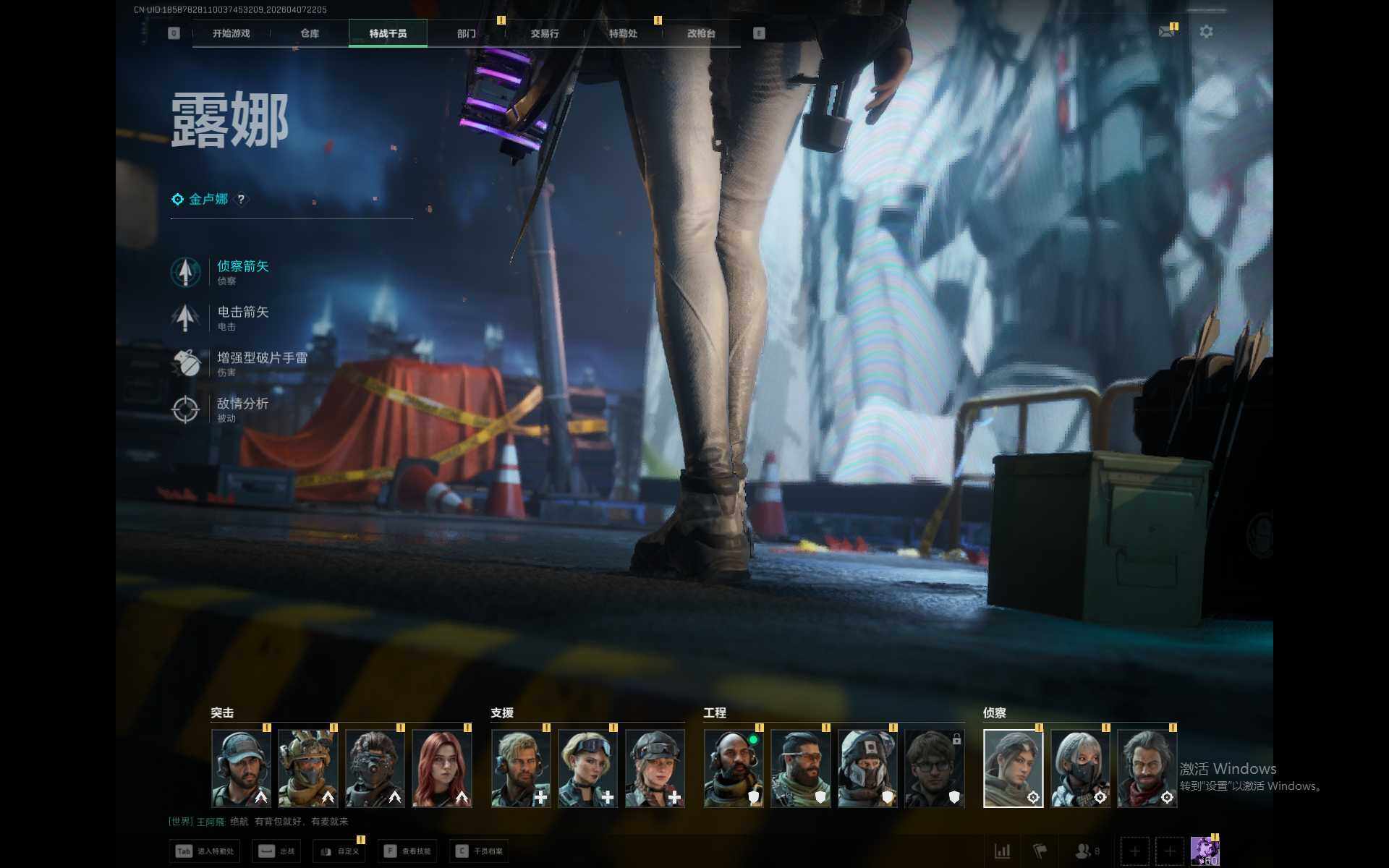Screen dimensions: 1389x868
Task: Select the masked silver-haired recon operator portrait
Action: point(1080,768)
